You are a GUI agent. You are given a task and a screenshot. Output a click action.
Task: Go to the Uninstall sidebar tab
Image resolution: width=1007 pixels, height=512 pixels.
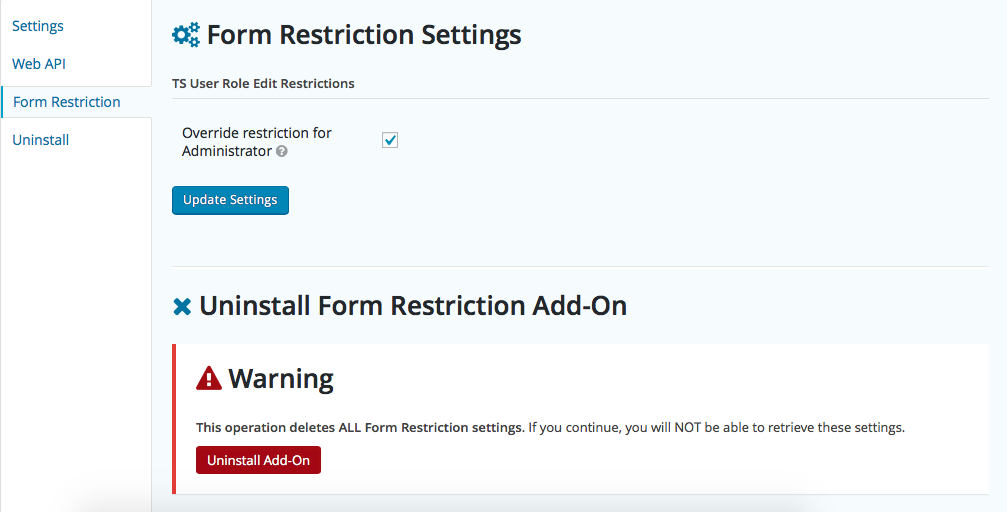tap(40, 140)
